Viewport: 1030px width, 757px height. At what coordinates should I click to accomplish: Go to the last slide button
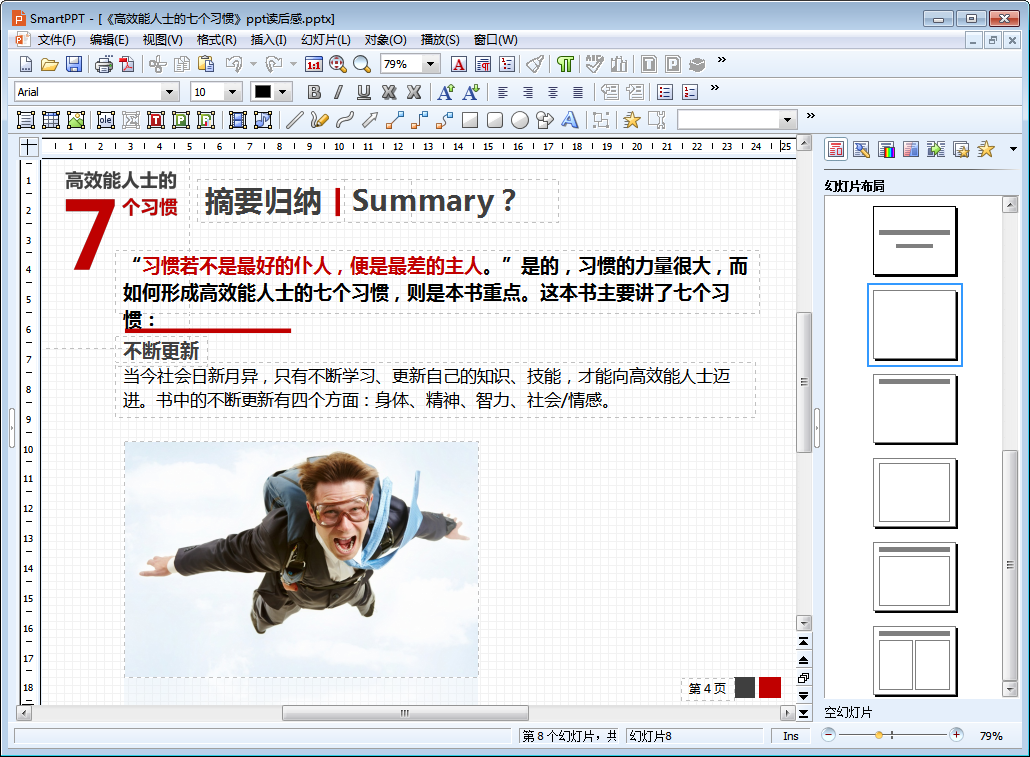pos(803,713)
